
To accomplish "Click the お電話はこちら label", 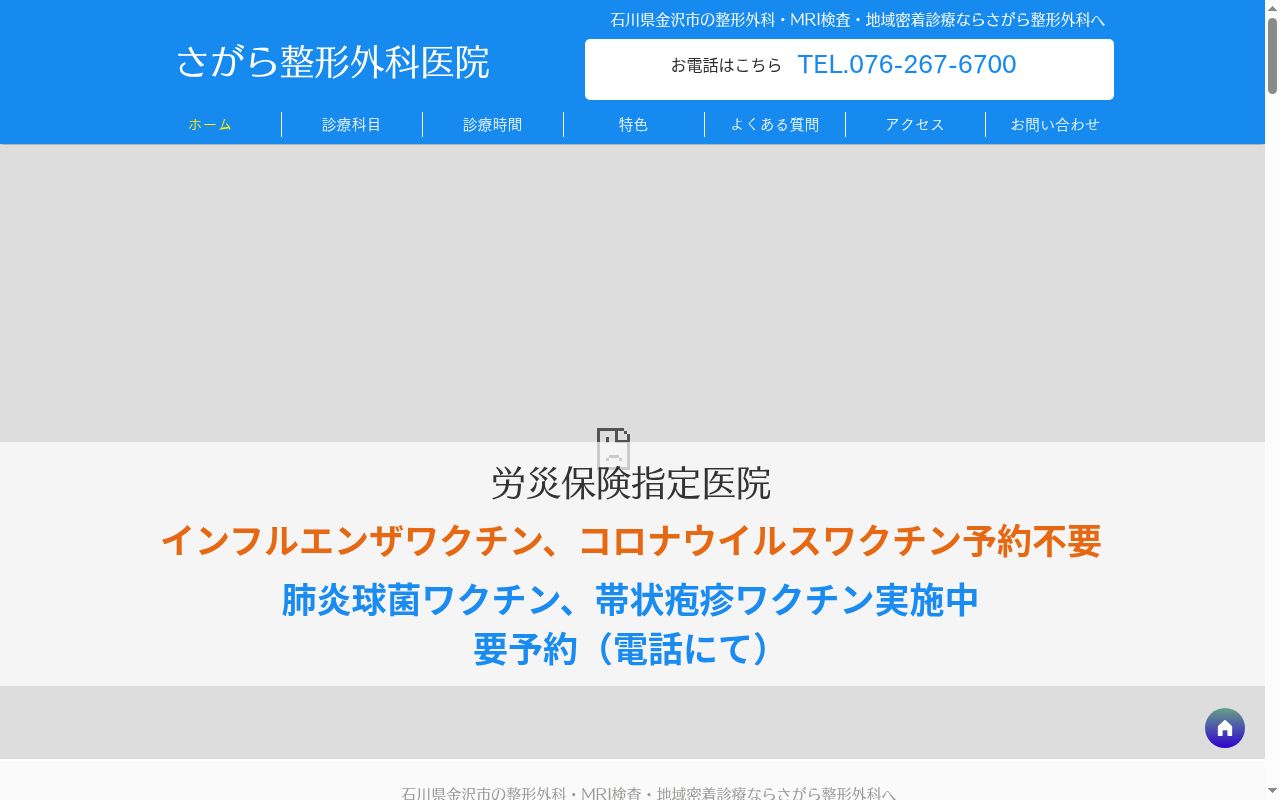I will 726,65.
